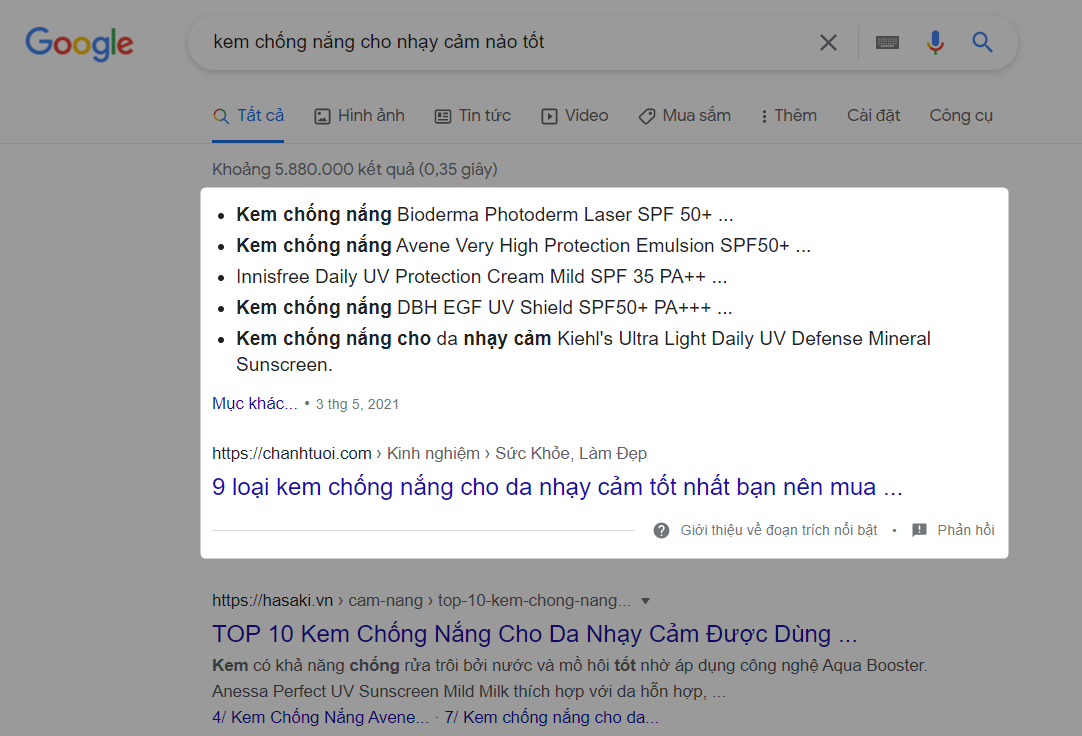1082x736 pixels.
Task: Click 'DBH EGF UV Shield SPF50+' list item
Action: (484, 308)
